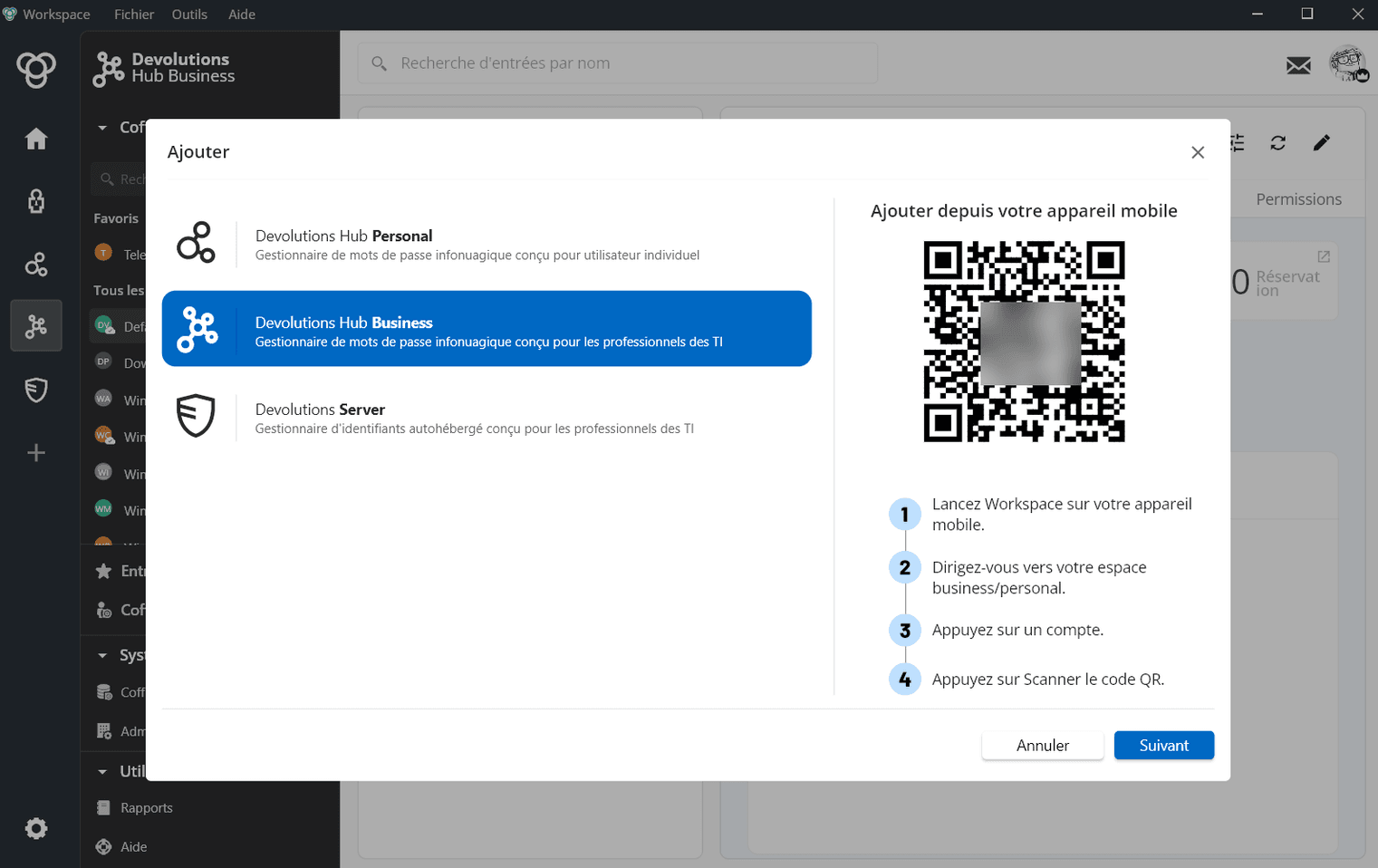
Task: Open the Rapports item in sidebar
Action: pos(146,808)
